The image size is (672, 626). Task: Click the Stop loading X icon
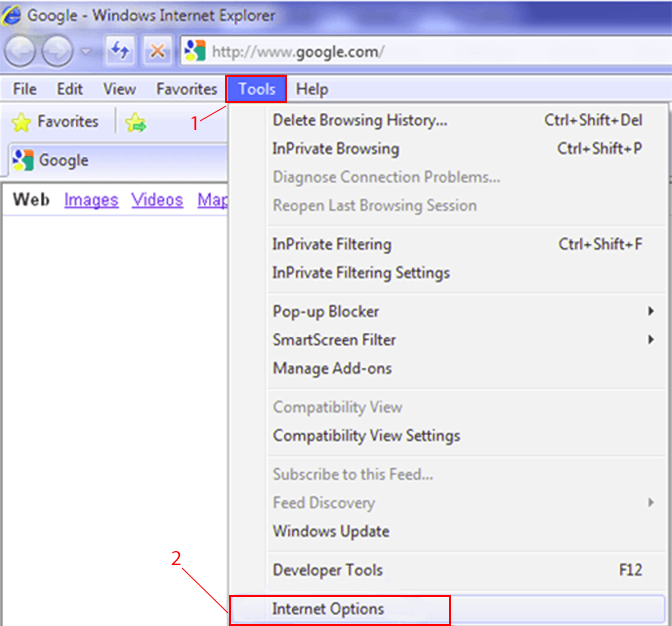click(157, 51)
